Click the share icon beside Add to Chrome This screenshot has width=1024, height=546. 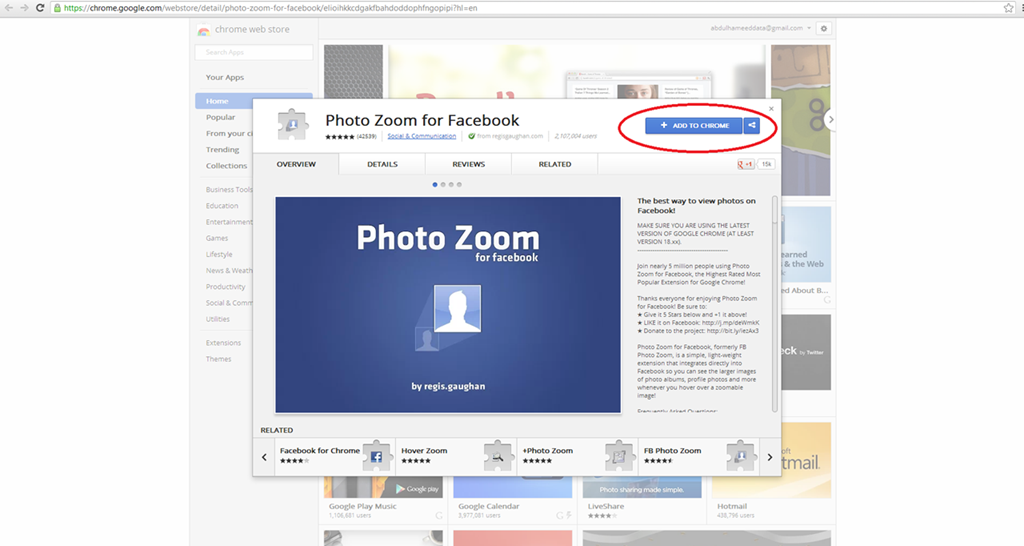pyautogui.click(x=752, y=125)
